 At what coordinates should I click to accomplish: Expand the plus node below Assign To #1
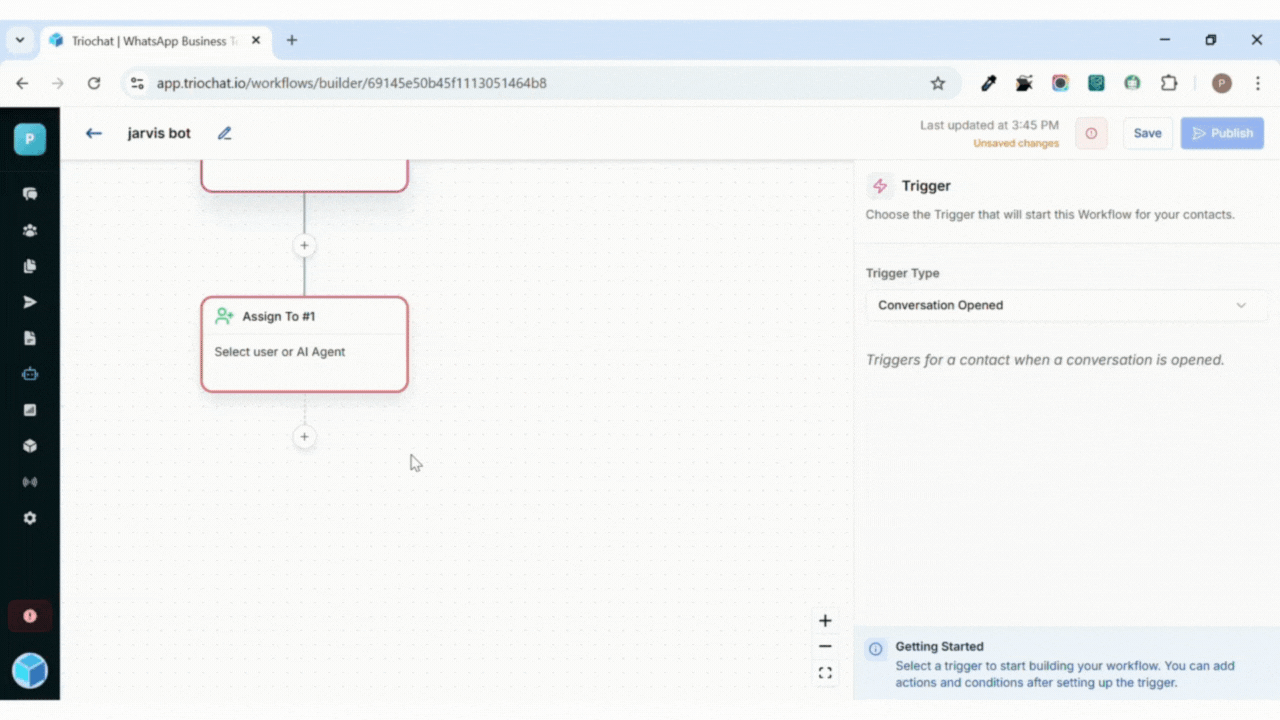pos(304,437)
